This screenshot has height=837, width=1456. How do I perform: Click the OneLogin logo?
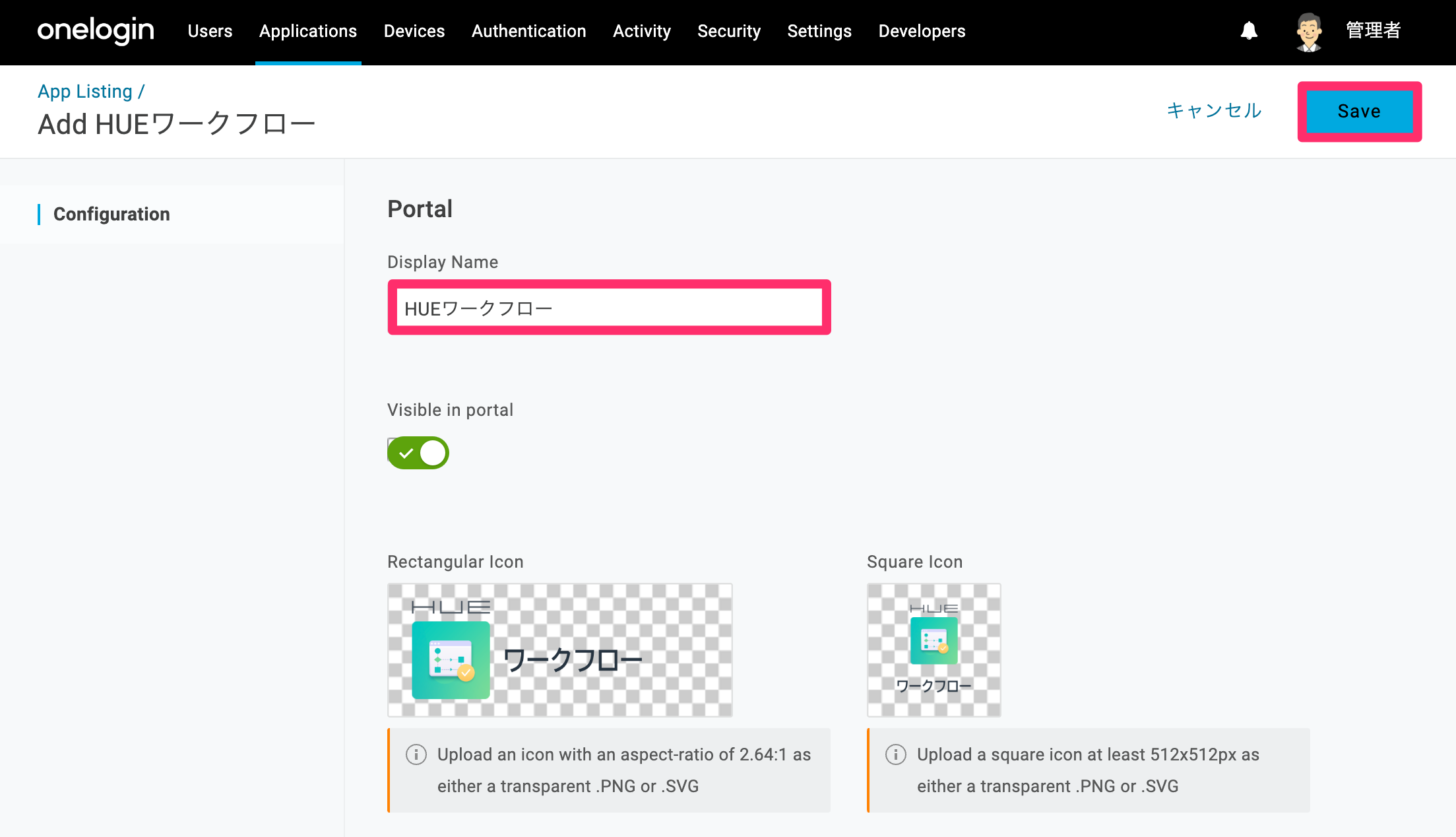[x=96, y=31]
